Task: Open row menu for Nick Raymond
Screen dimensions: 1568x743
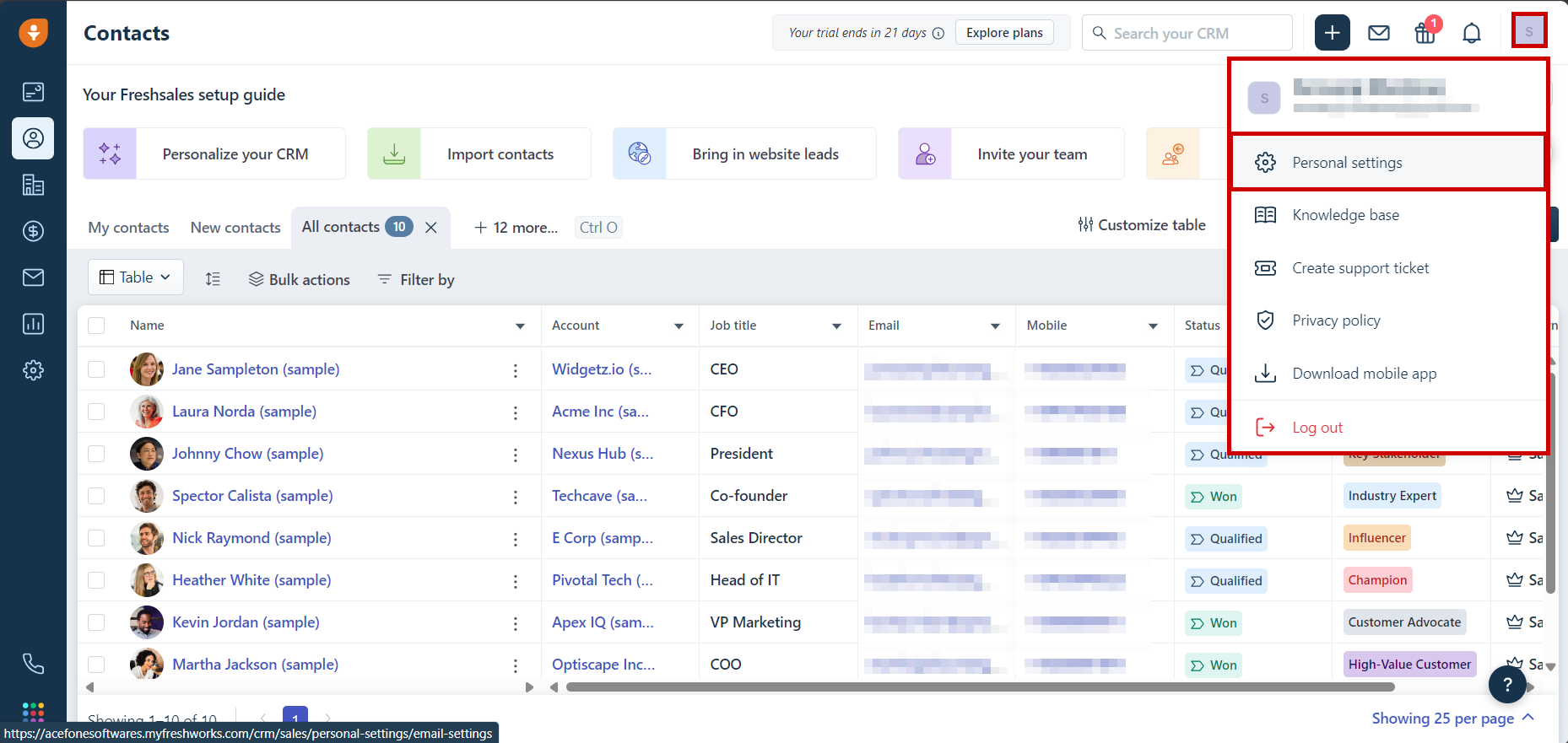Action: (516, 539)
